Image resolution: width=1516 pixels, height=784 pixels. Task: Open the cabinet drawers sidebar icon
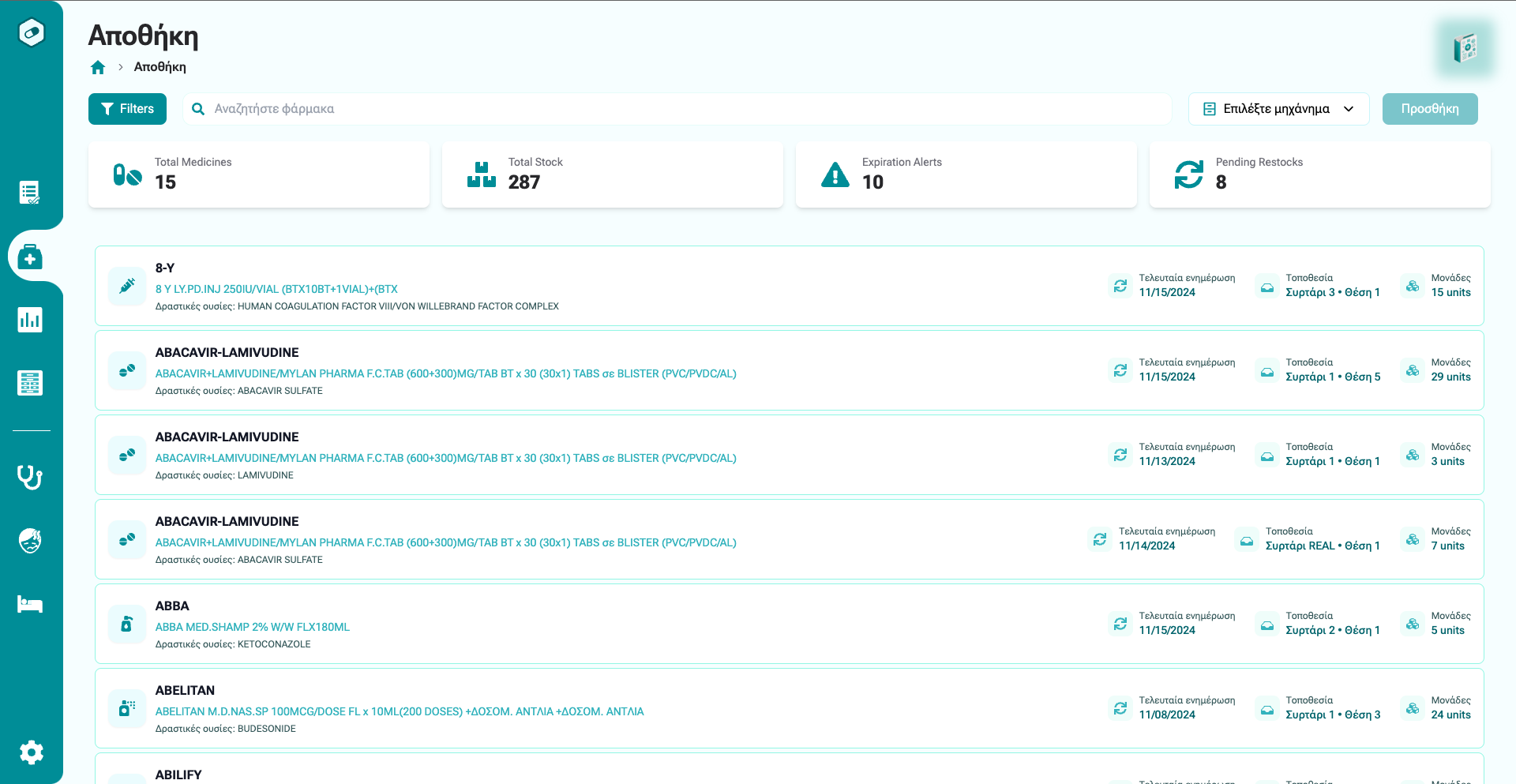(30, 383)
